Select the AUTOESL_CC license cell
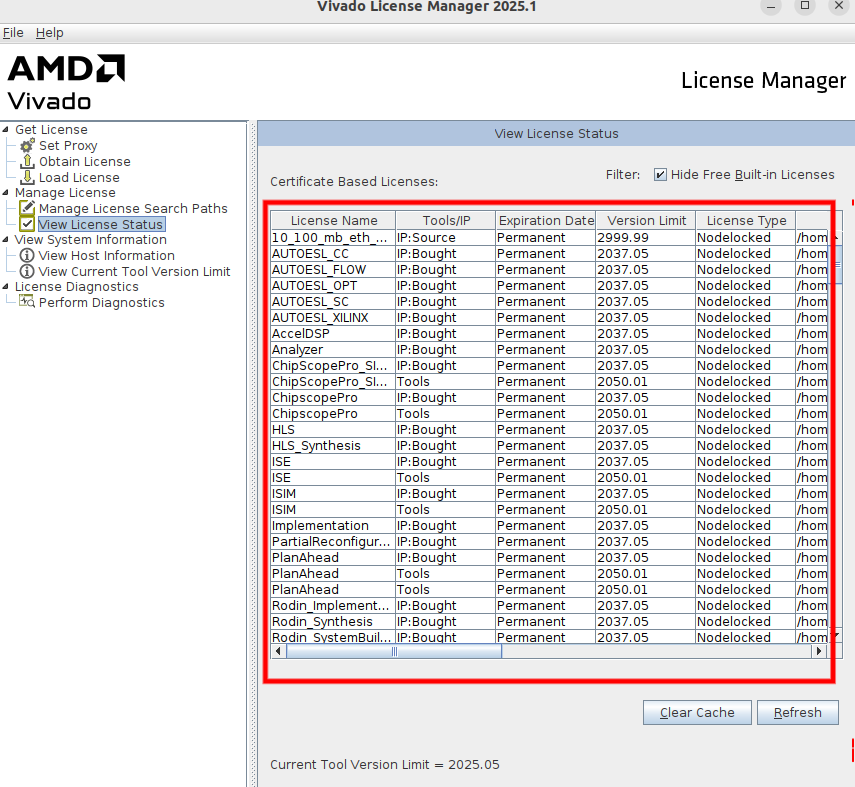This screenshot has height=787, width=855. tap(333, 254)
